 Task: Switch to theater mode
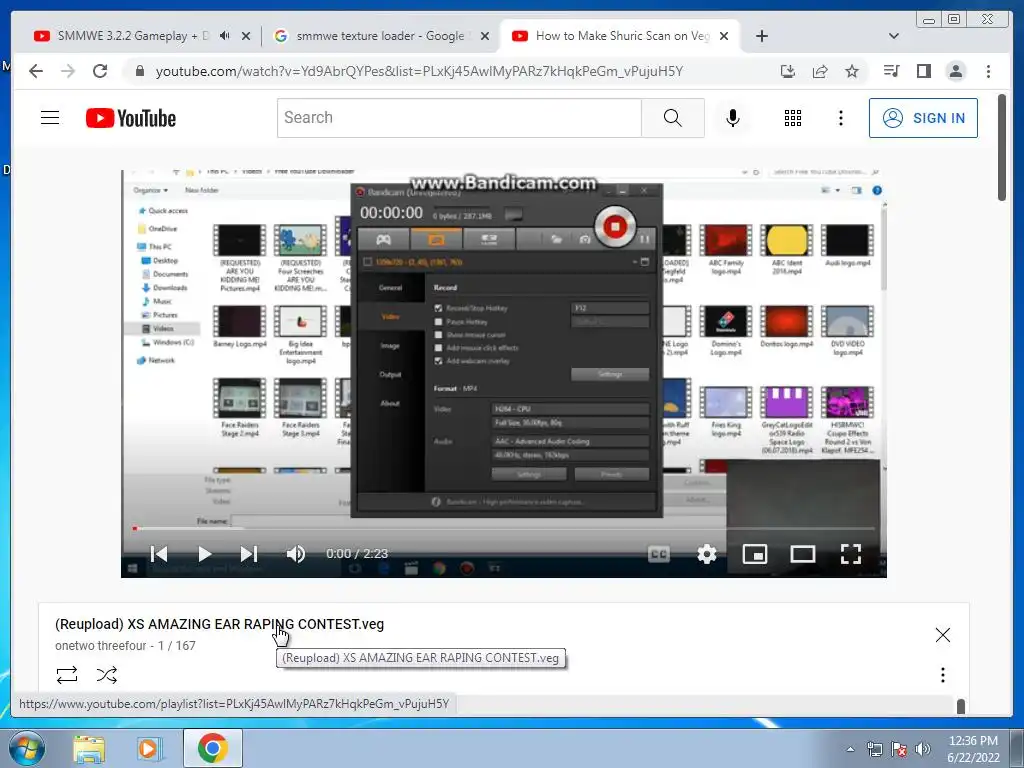803,554
